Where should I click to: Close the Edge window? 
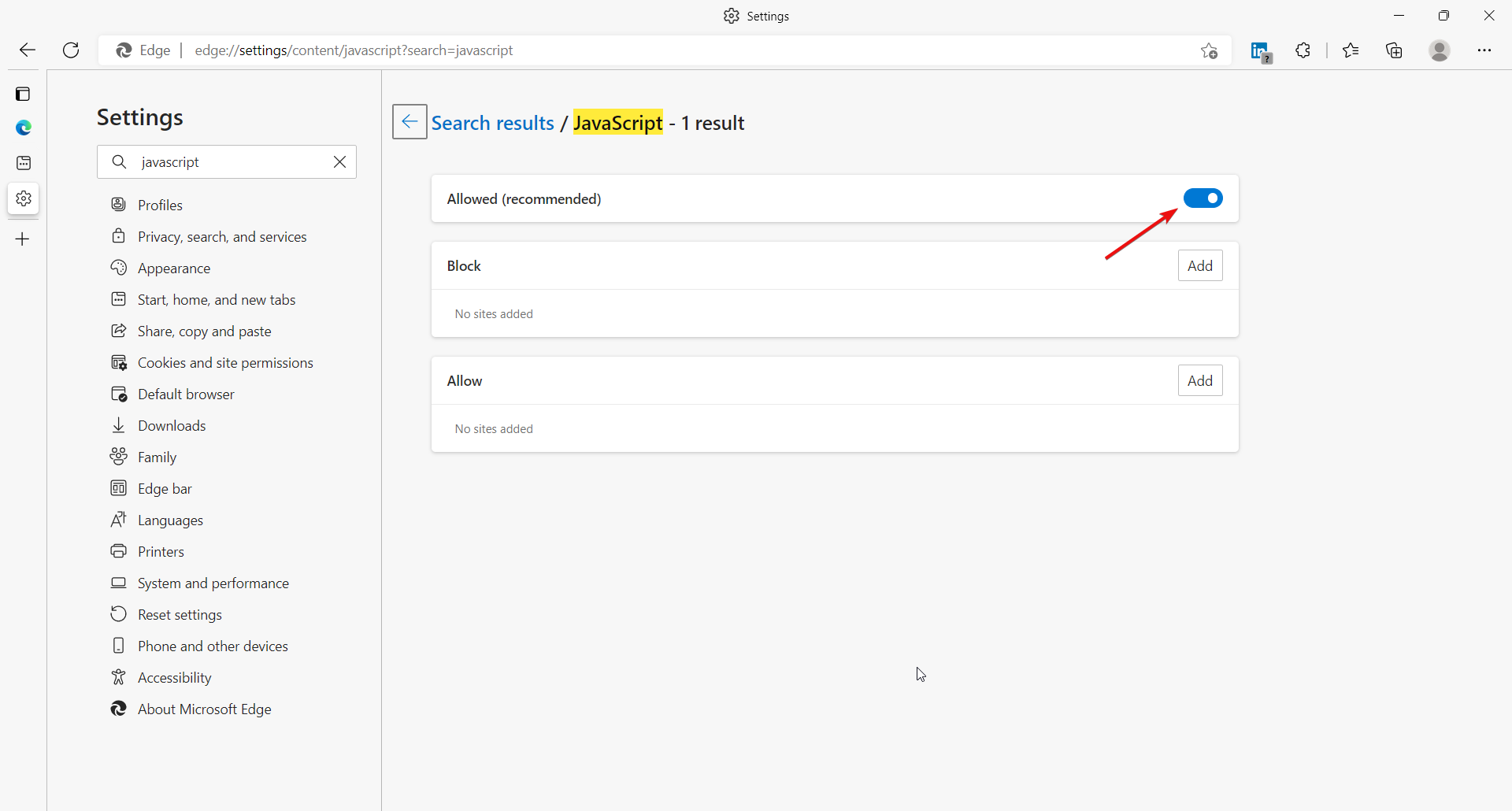pyautogui.click(x=1489, y=16)
